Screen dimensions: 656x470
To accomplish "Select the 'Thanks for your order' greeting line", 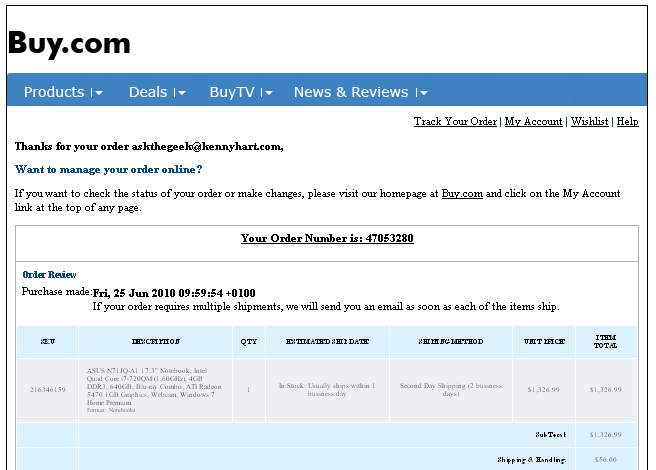I will [149, 146].
